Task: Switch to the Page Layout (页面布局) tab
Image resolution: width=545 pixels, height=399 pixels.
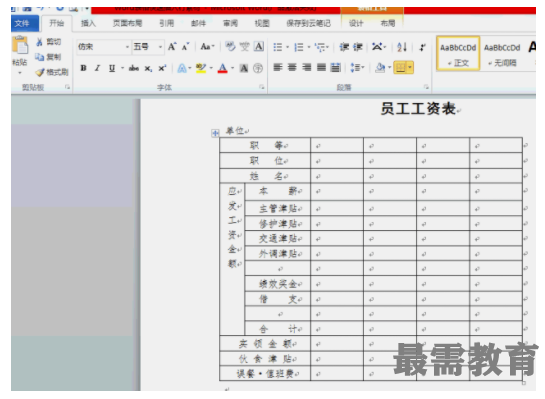Action: [128, 23]
